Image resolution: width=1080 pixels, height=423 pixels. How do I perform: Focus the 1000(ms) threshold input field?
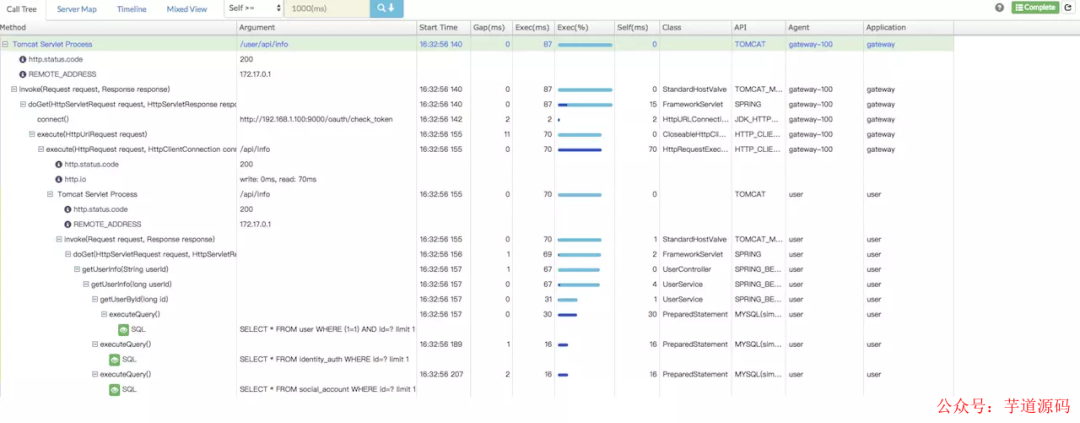[x=326, y=8]
